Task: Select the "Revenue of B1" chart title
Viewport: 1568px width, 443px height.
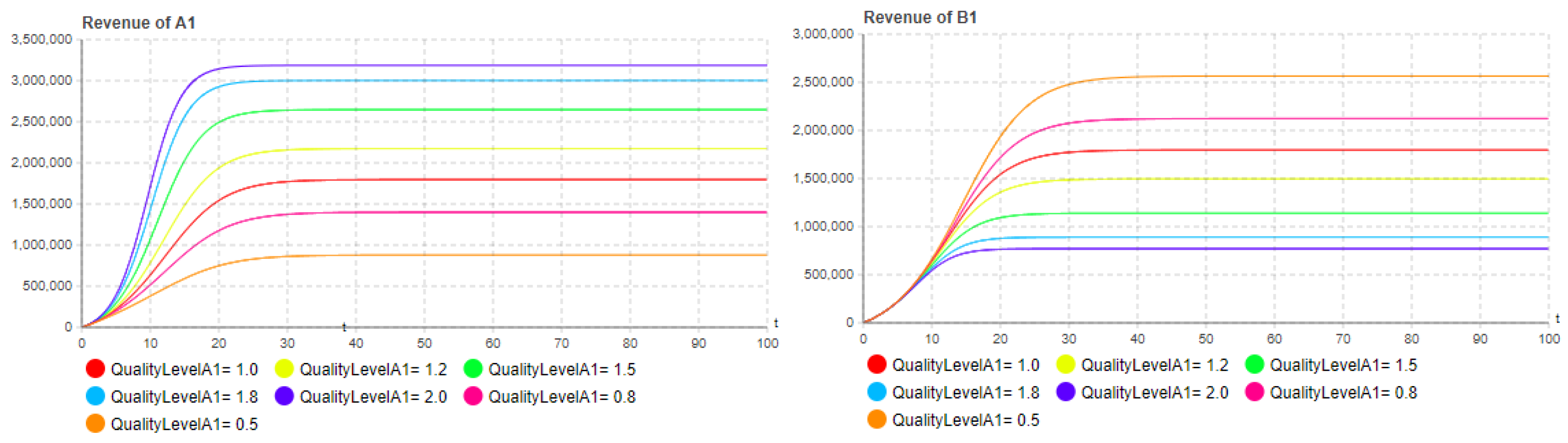Action: pos(920,18)
